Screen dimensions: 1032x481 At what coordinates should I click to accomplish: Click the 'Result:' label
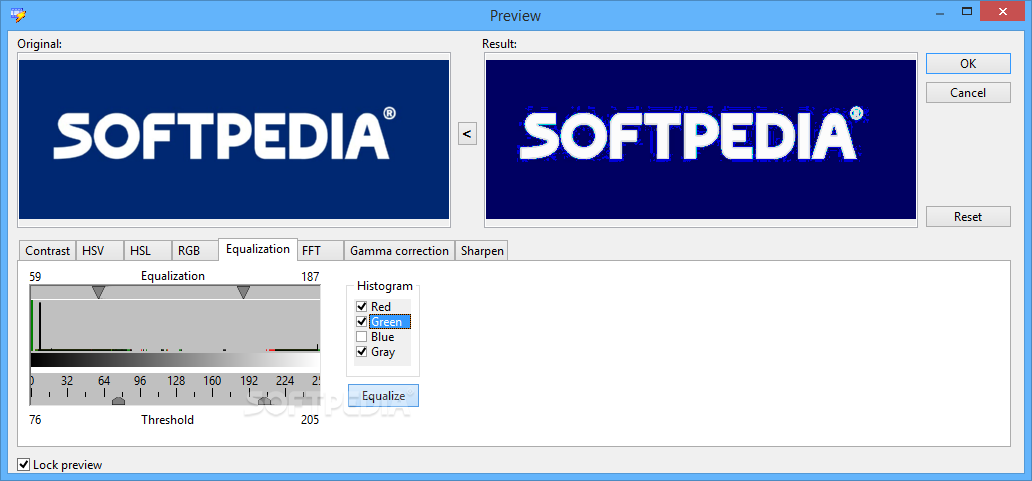coord(500,44)
